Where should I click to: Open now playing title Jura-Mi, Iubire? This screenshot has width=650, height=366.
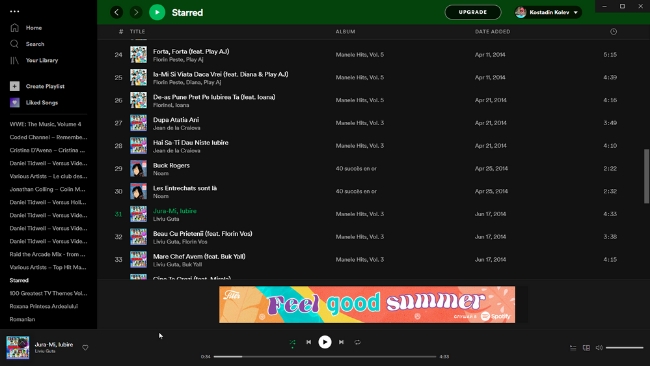click(54, 344)
